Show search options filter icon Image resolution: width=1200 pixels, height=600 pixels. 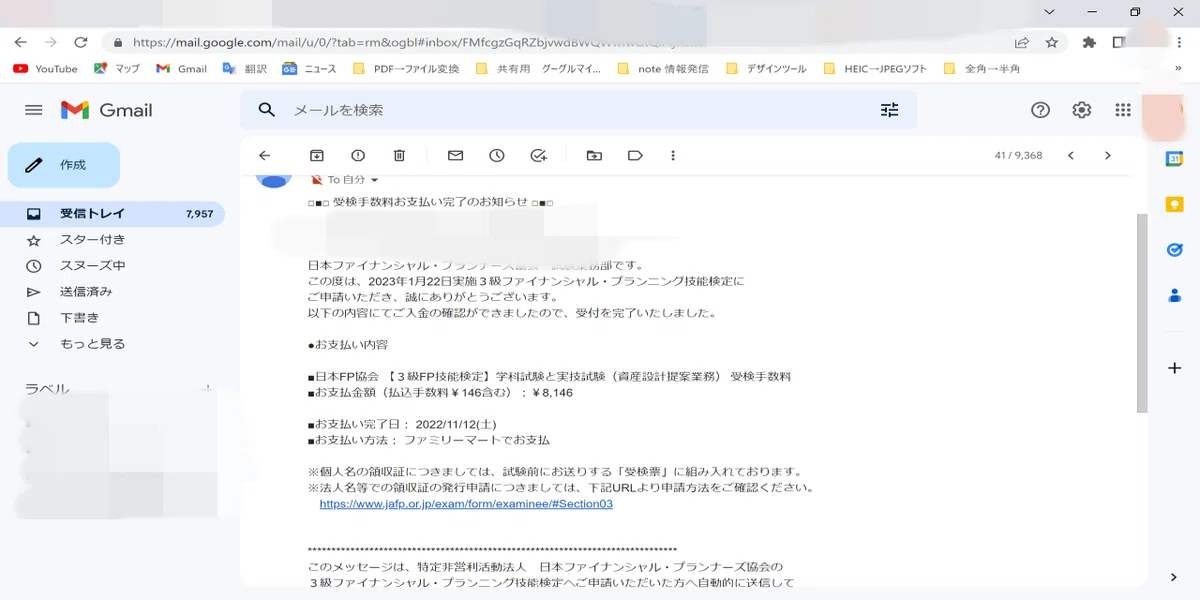click(889, 110)
